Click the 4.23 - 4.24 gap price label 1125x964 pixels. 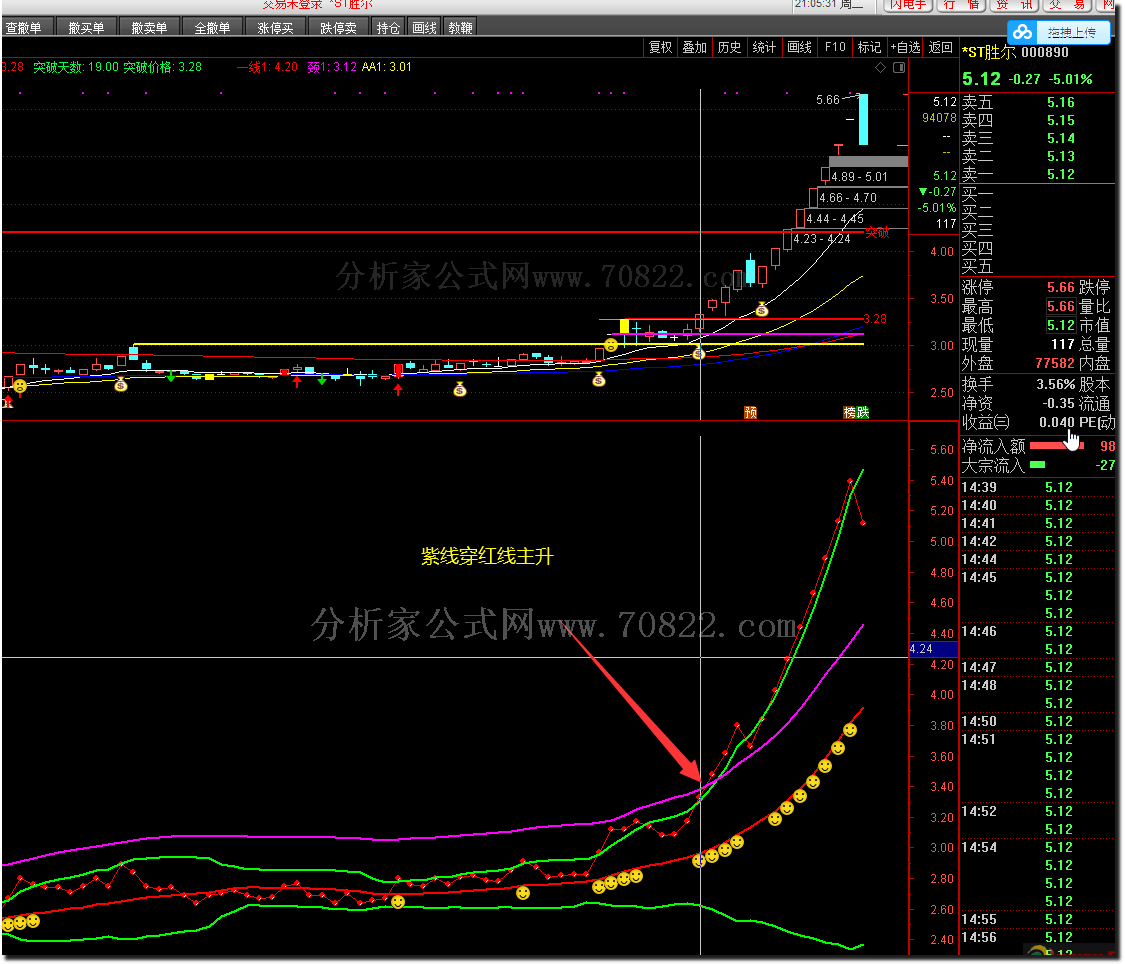coord(822,239)
